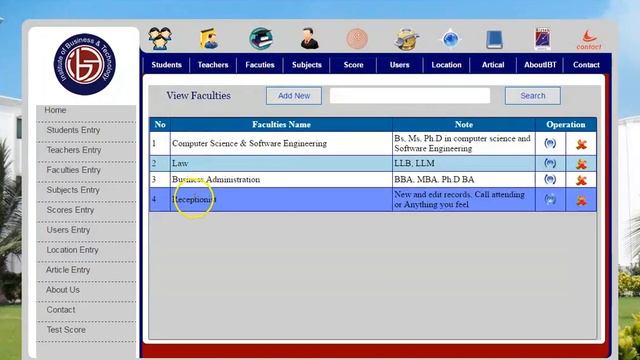This screenshot has width=640, height=360.
Task: Edit the Business Administration row
Action: [x=550, y=179]
